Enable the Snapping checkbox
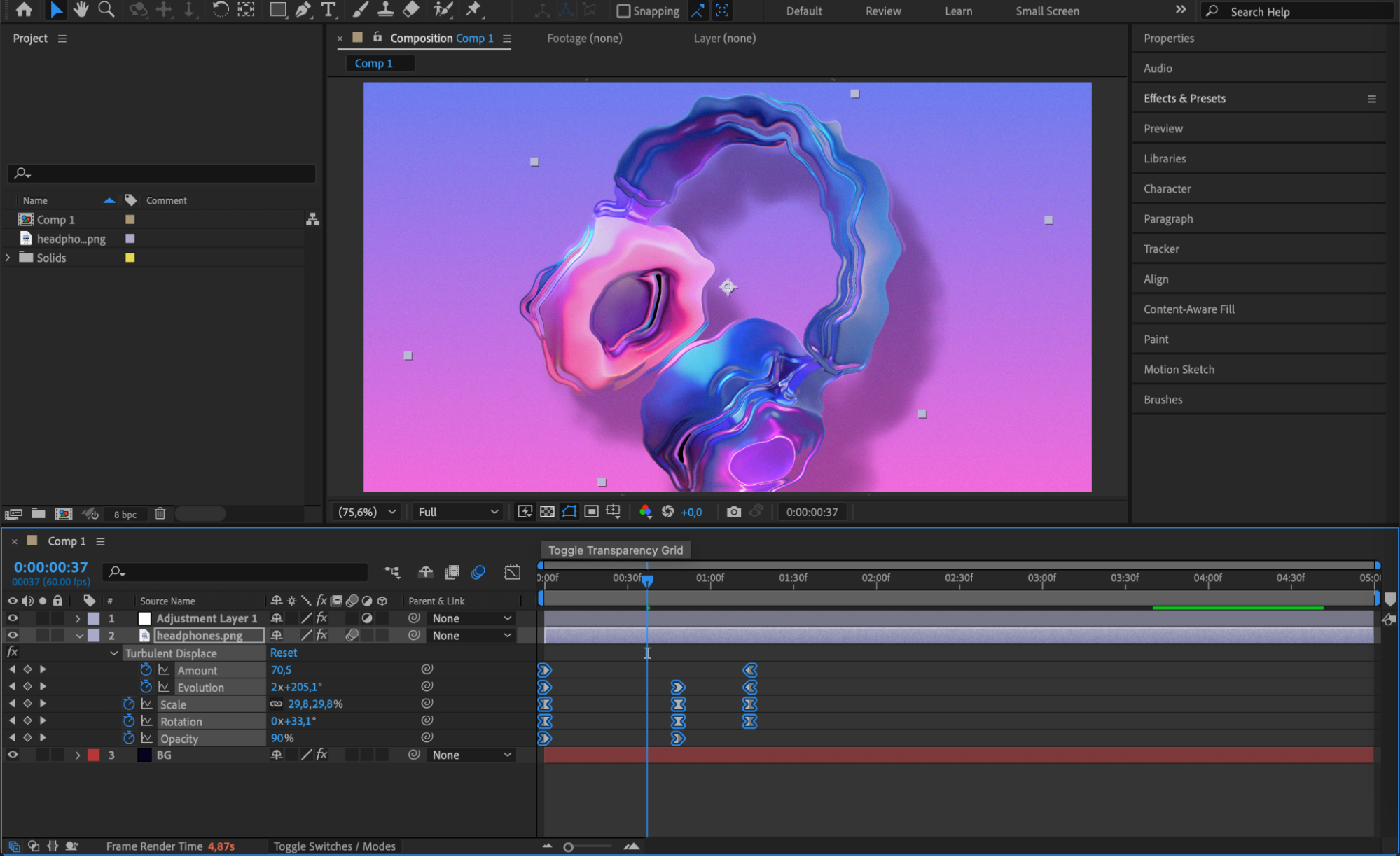Screen dimensions: 1400x857 (623, 11)
